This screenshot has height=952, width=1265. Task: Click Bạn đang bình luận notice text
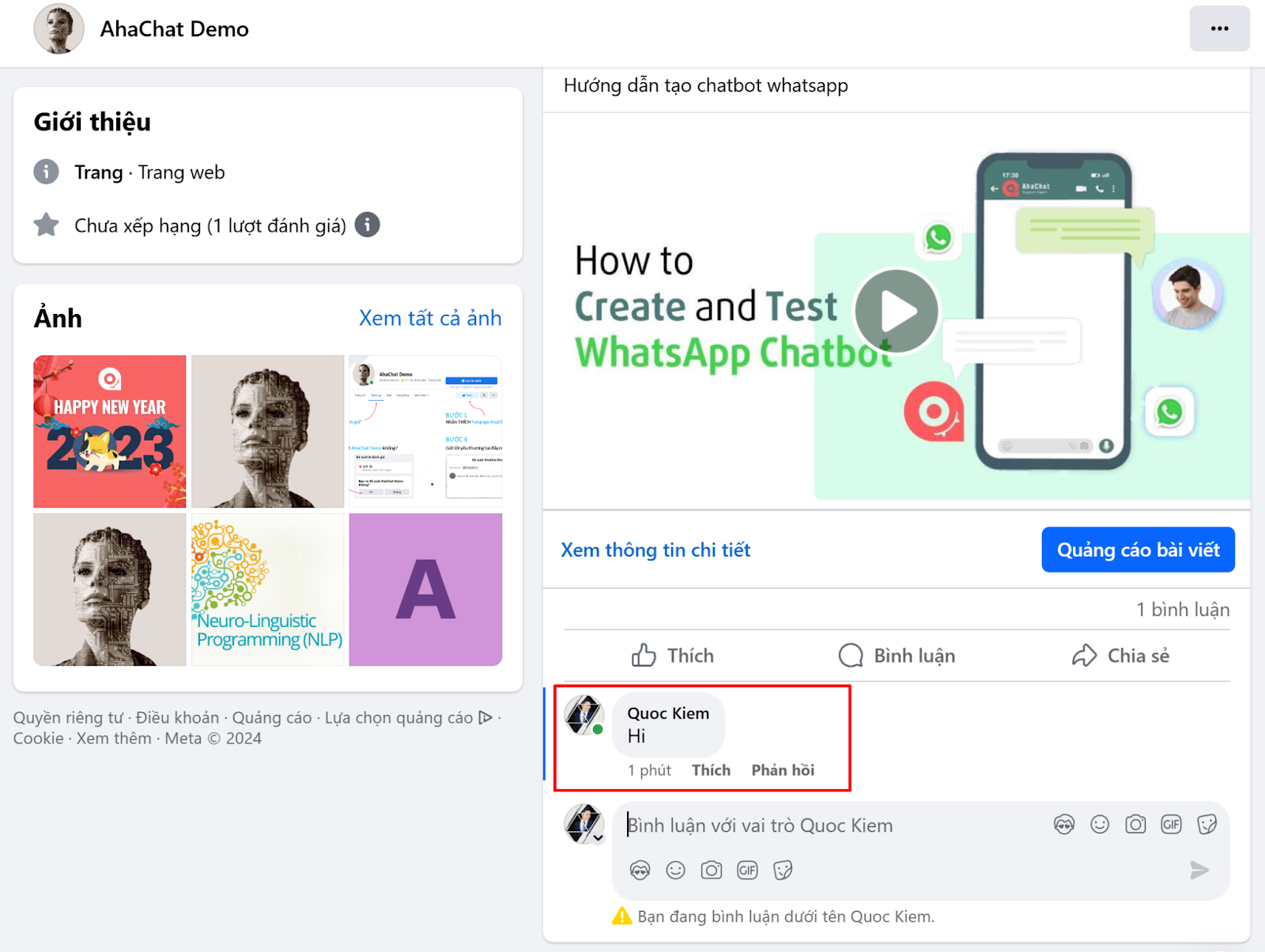coord(786,916)
